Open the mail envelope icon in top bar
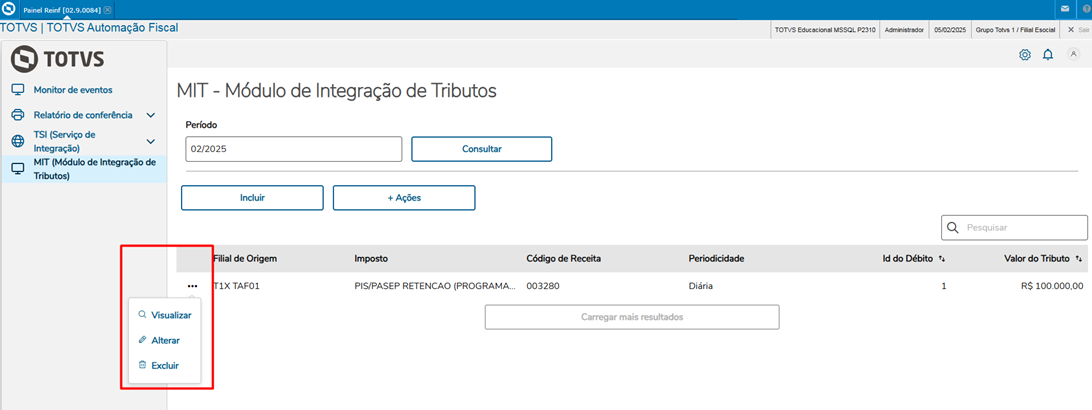 click(x=1065, y=9)
